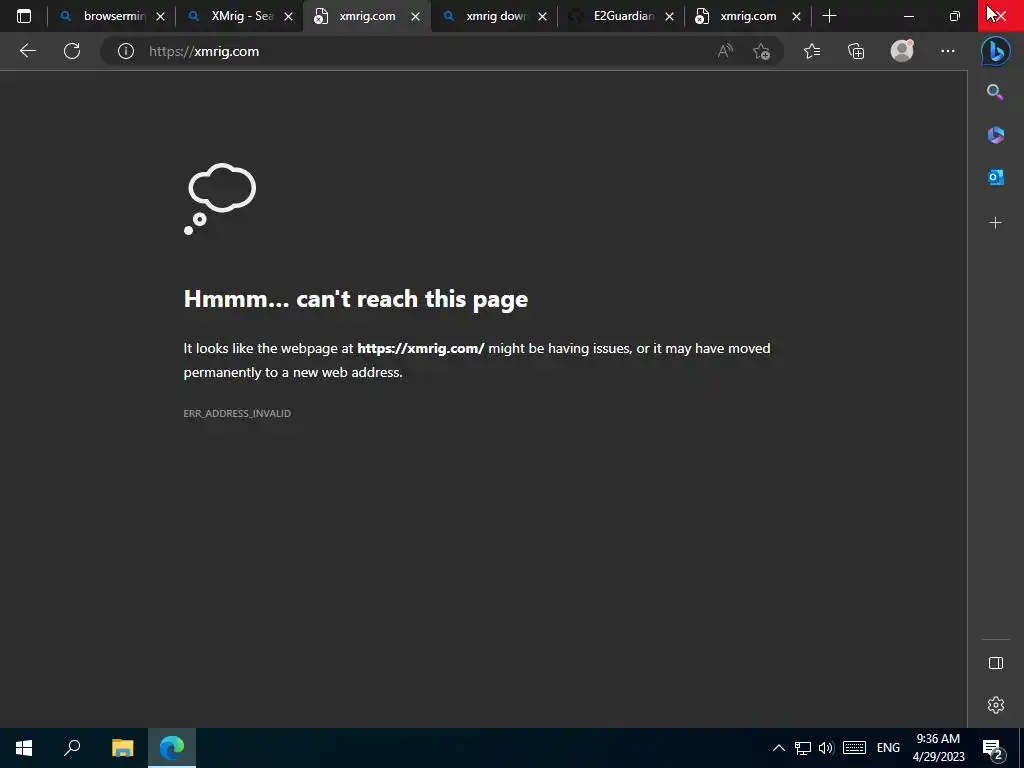Open the user profile menu
The height and width of the screenshot is (768, 1024).
tap(902, 51)
